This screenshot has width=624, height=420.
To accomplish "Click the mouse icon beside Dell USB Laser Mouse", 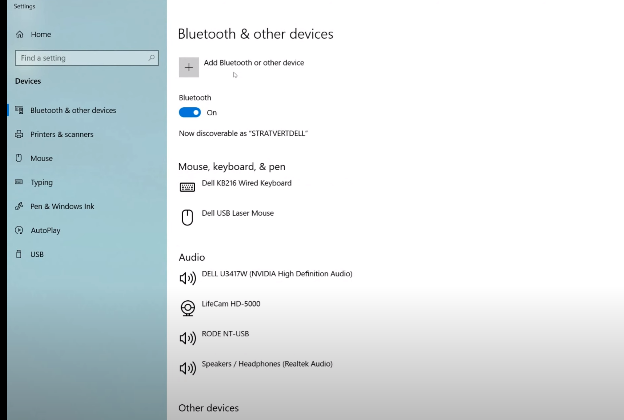I will (x=187, y=217).
